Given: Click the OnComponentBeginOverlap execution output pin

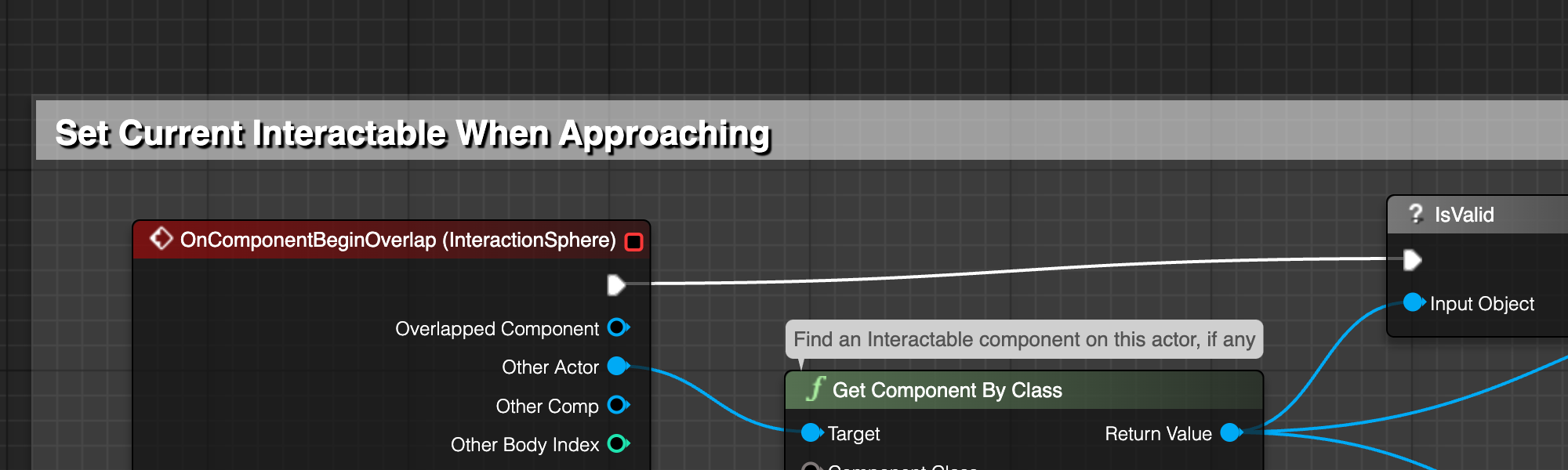Looking at the screenshot, I should [x=616, y=285].
